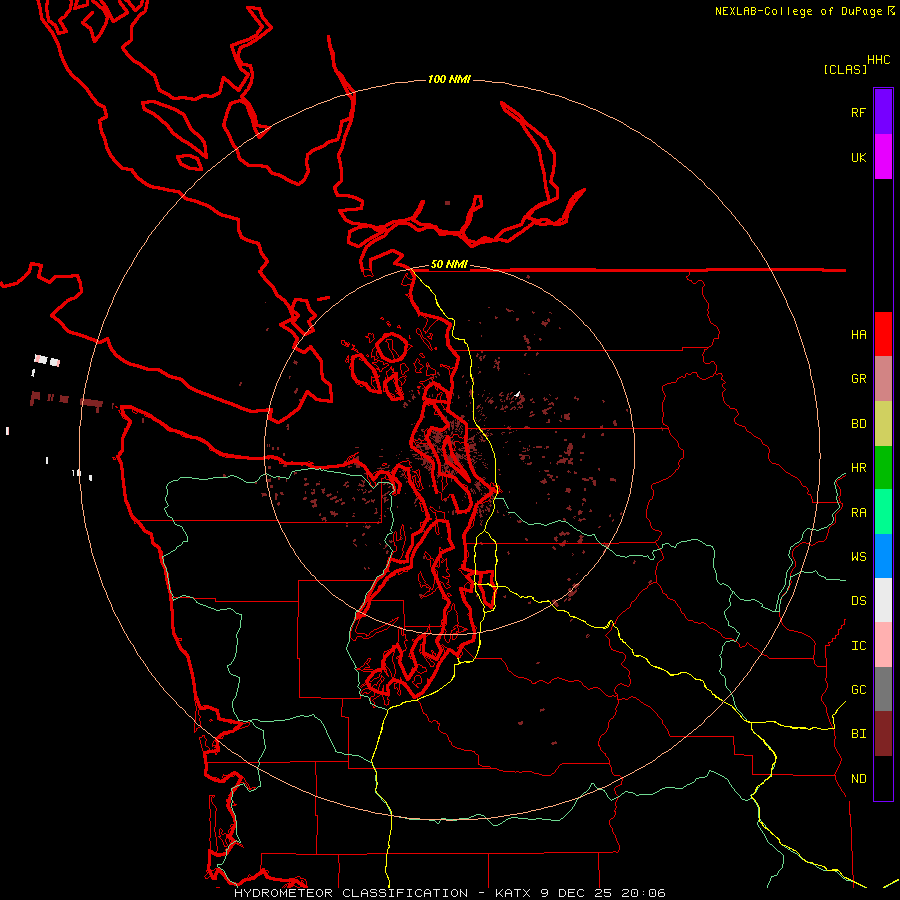Viewport: 900px width, 900px height.
Task: Click the BD legend label
Action: click(x=859, y=424)
